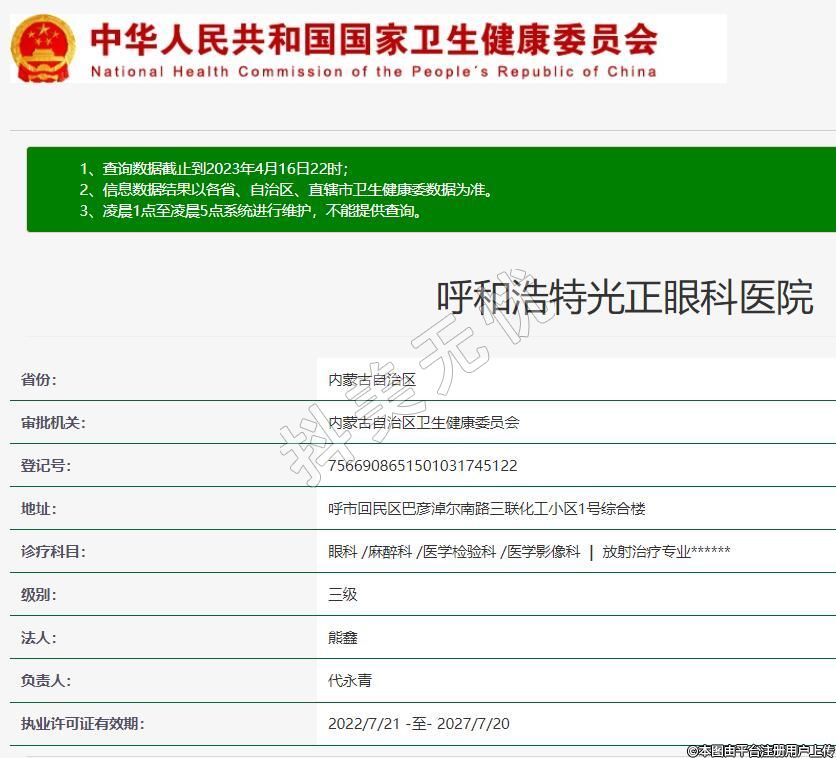Image resolution: width=836 pixels, height=758 pixels.
Task: Select the hospital level value 三级
Action: click(x=342, y=595)
